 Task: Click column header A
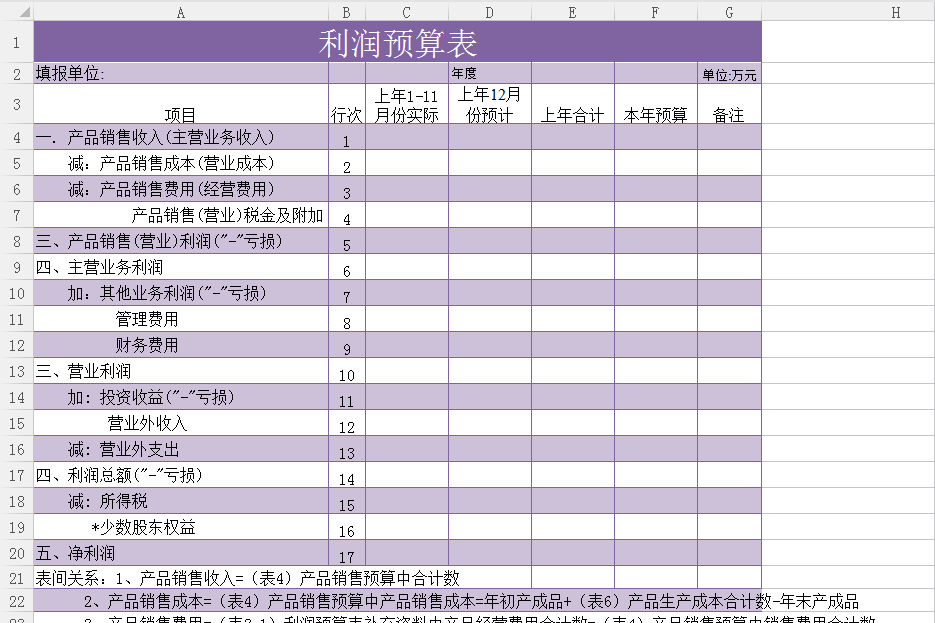180,12
